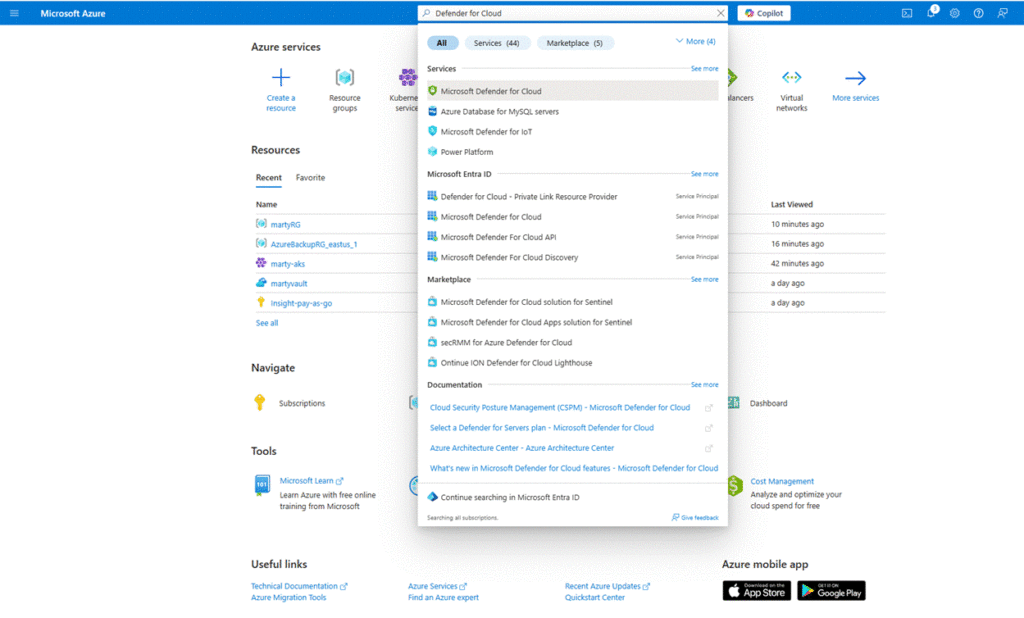
Task: Select the Marketplace (5) filter pill
Action: tap(575, 43)
